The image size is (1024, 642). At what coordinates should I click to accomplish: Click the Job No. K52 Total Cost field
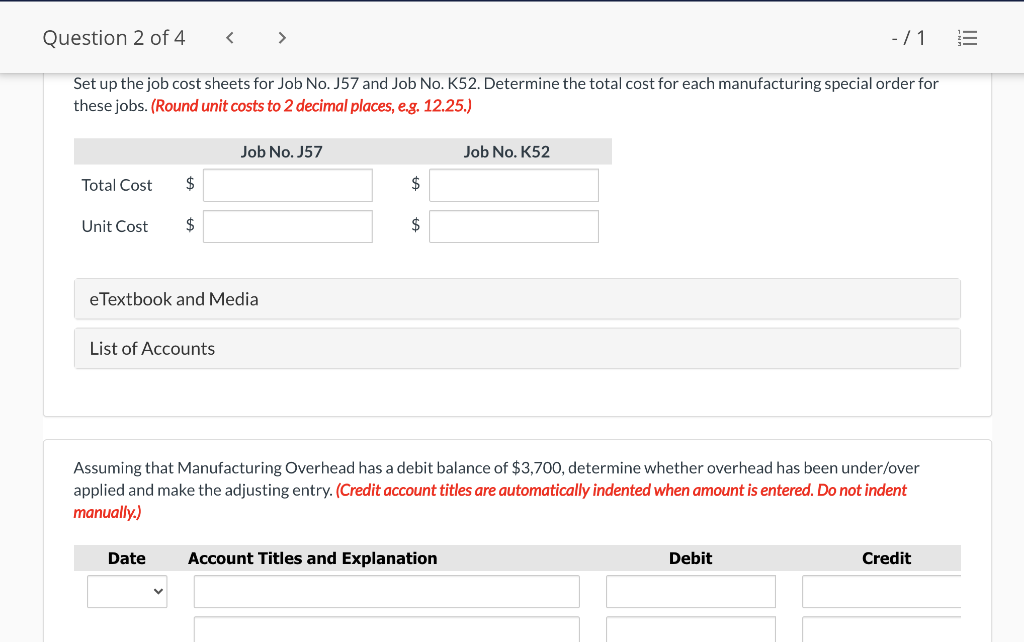point(514,185)
